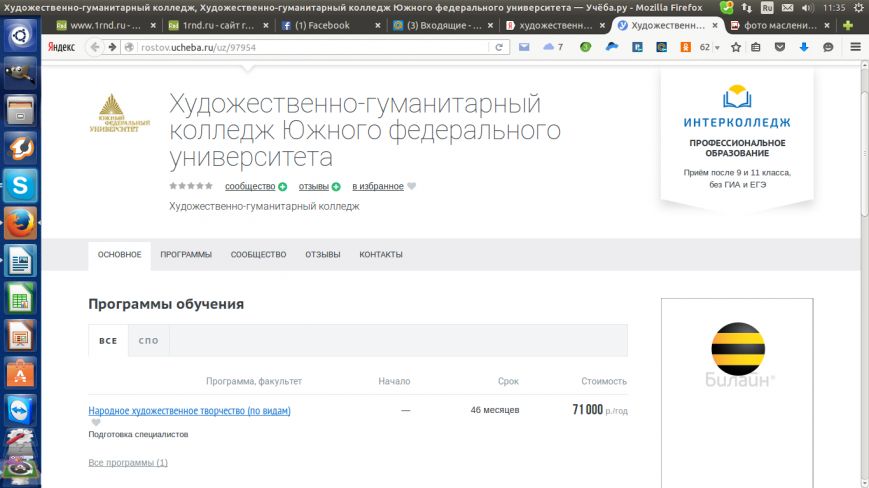Open Народное художественное творчество program link
The width and height of the screenshot is (869, 488).
pyautogui.click(x=190, y=410)
